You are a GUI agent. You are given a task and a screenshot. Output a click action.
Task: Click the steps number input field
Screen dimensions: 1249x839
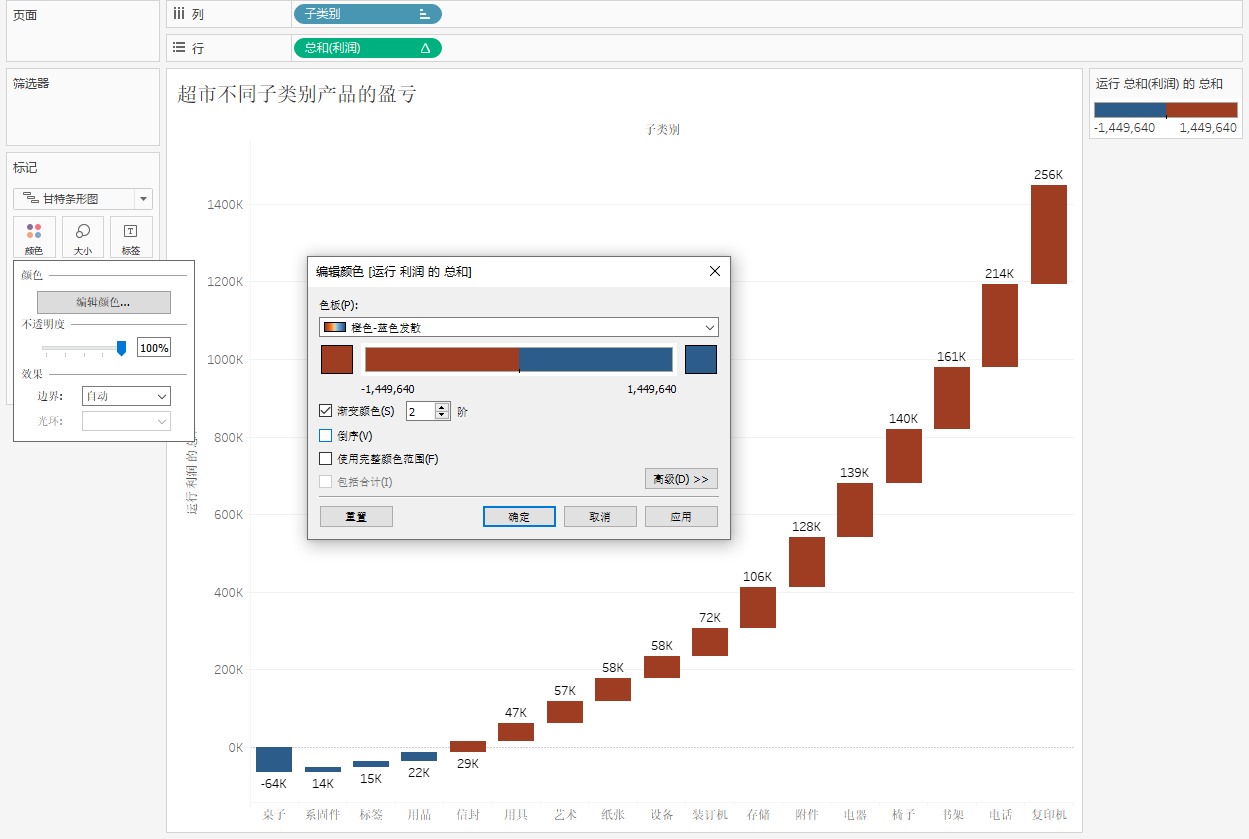[421, 411]
